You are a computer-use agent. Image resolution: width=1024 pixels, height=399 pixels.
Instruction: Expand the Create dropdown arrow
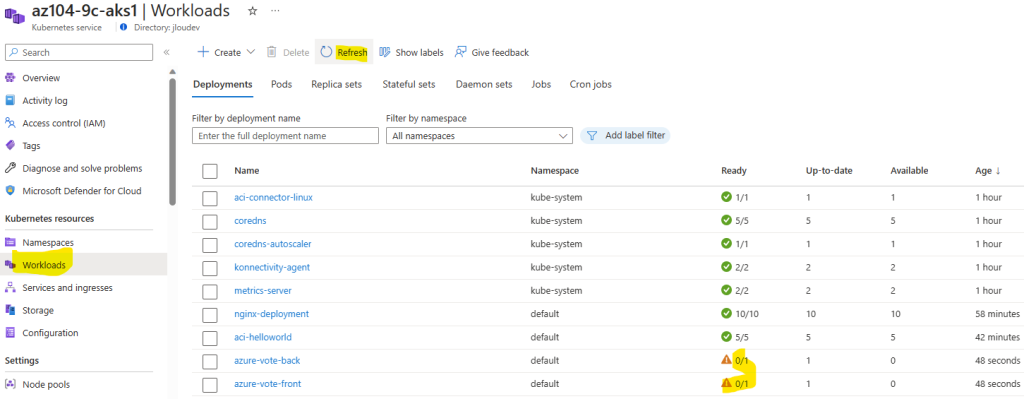[x=250, y=52]
